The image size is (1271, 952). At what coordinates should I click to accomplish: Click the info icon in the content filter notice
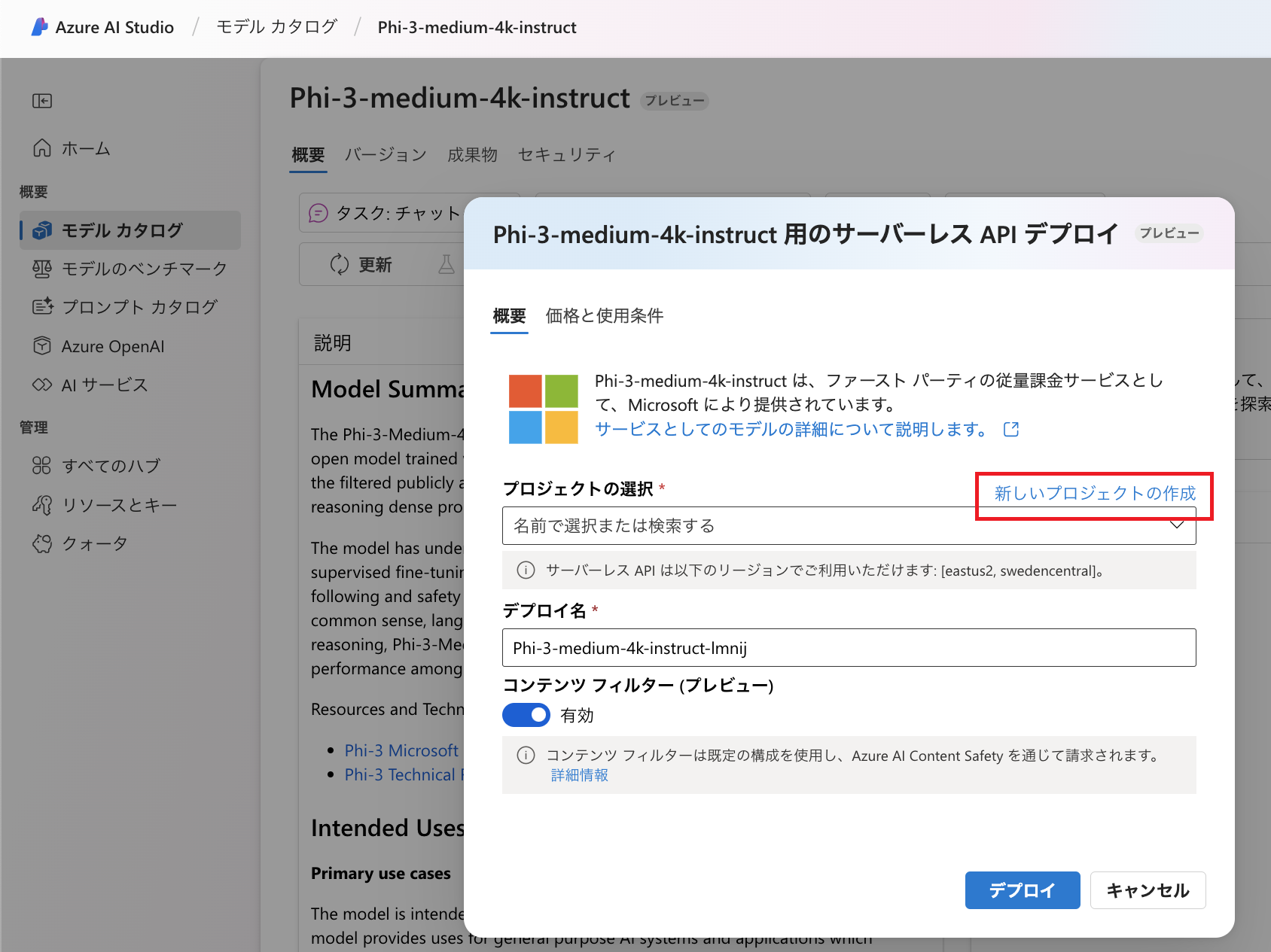526,756
